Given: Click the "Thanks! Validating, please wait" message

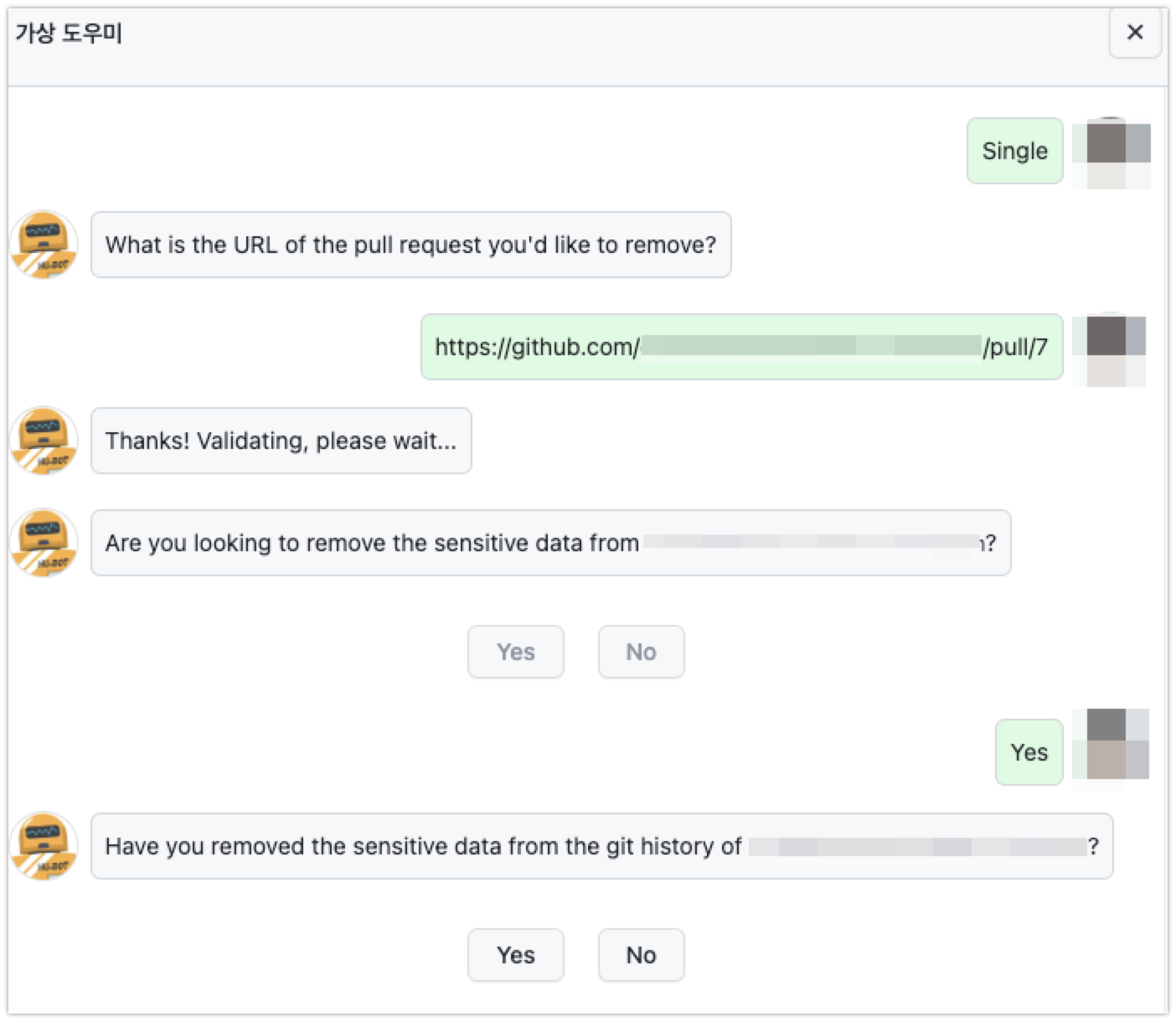Looking at the screenshot, I should tap(280, 441).
